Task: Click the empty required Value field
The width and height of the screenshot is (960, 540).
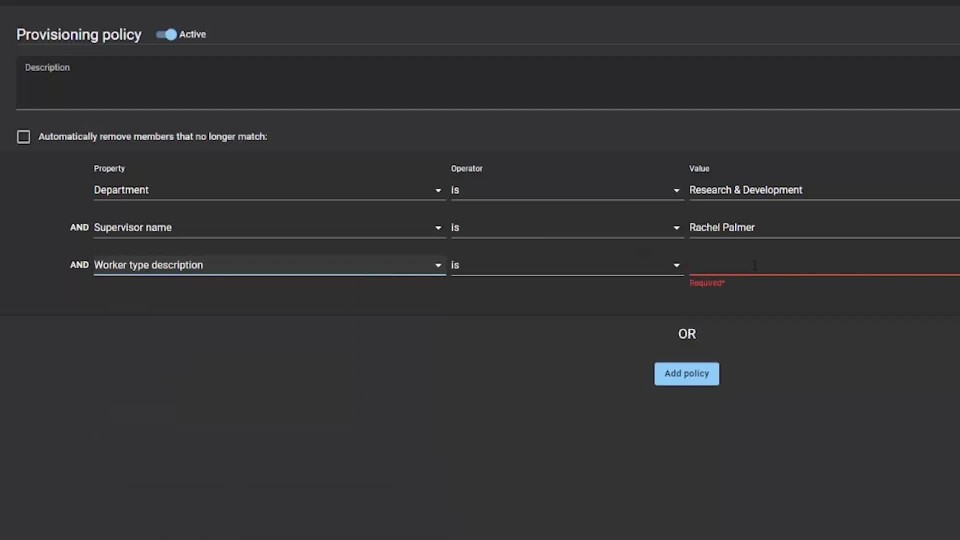Action: [820, 265]
